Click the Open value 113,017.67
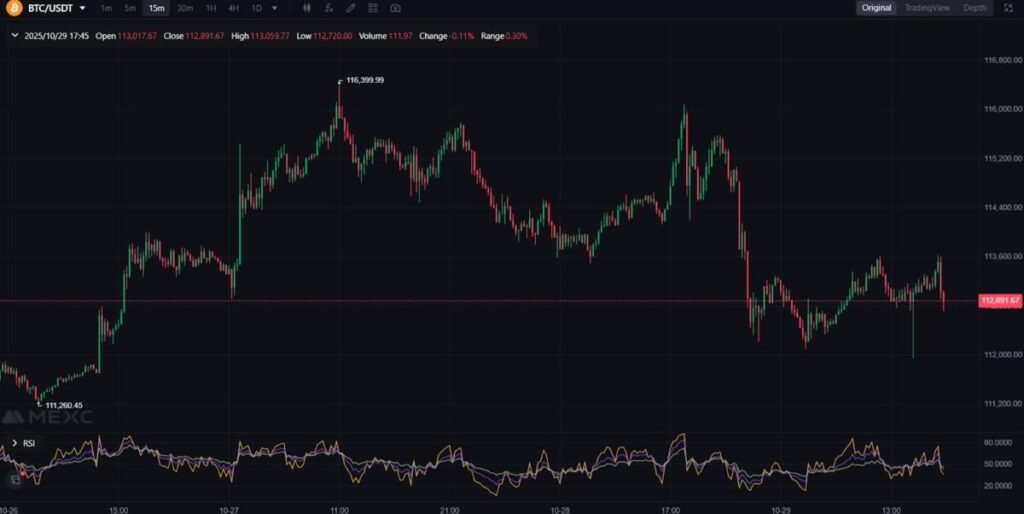The height and width of the screenshot is (514, 1024). coord(137,36)
